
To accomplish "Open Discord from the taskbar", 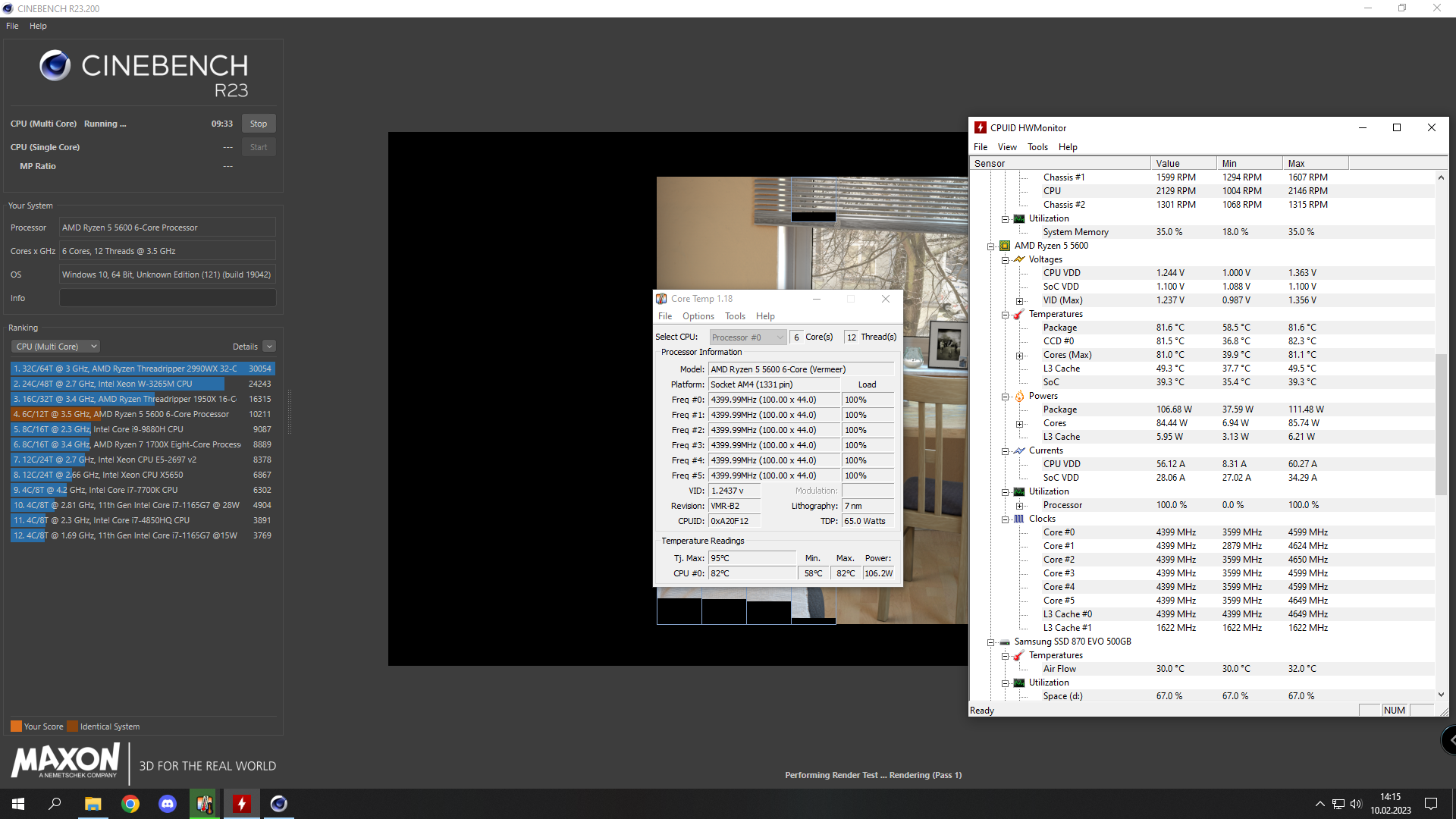I will coord(168,804).
